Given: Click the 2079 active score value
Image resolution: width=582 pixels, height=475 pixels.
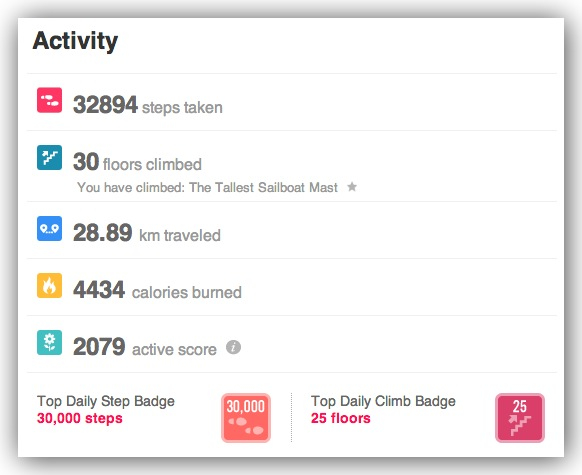Looking at the screenshot, I should click(99, 347).
